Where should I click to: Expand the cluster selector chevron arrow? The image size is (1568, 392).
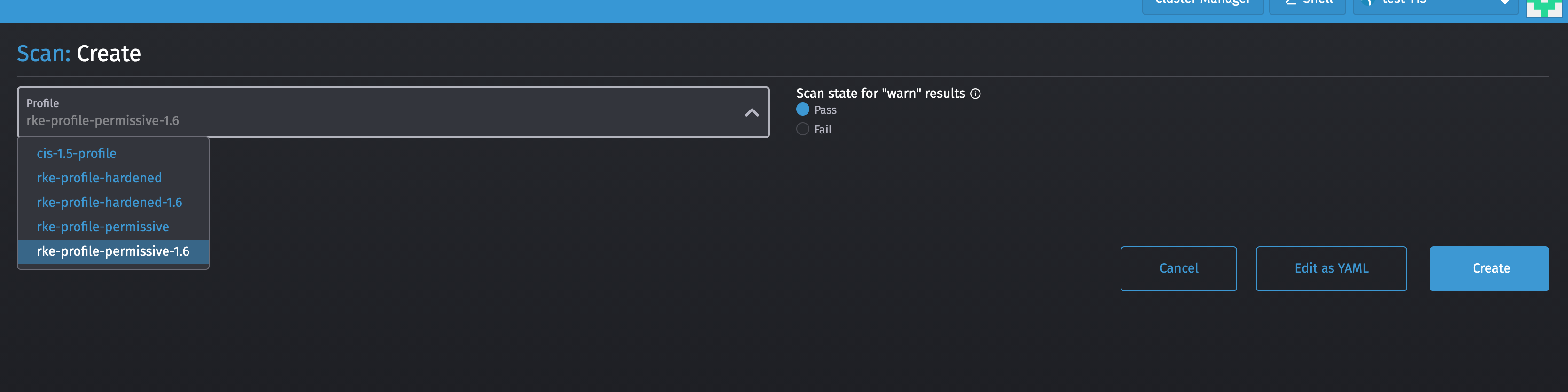pos(1505,3)
